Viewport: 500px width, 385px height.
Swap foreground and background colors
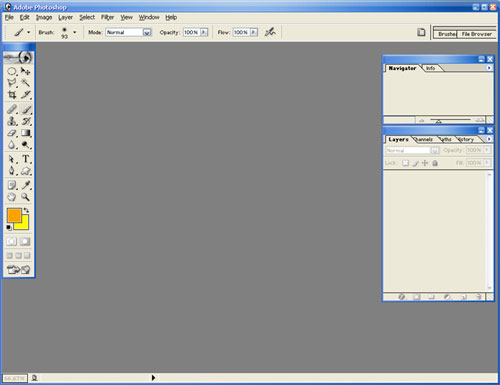pyautogui.click(x=26, y=210)
